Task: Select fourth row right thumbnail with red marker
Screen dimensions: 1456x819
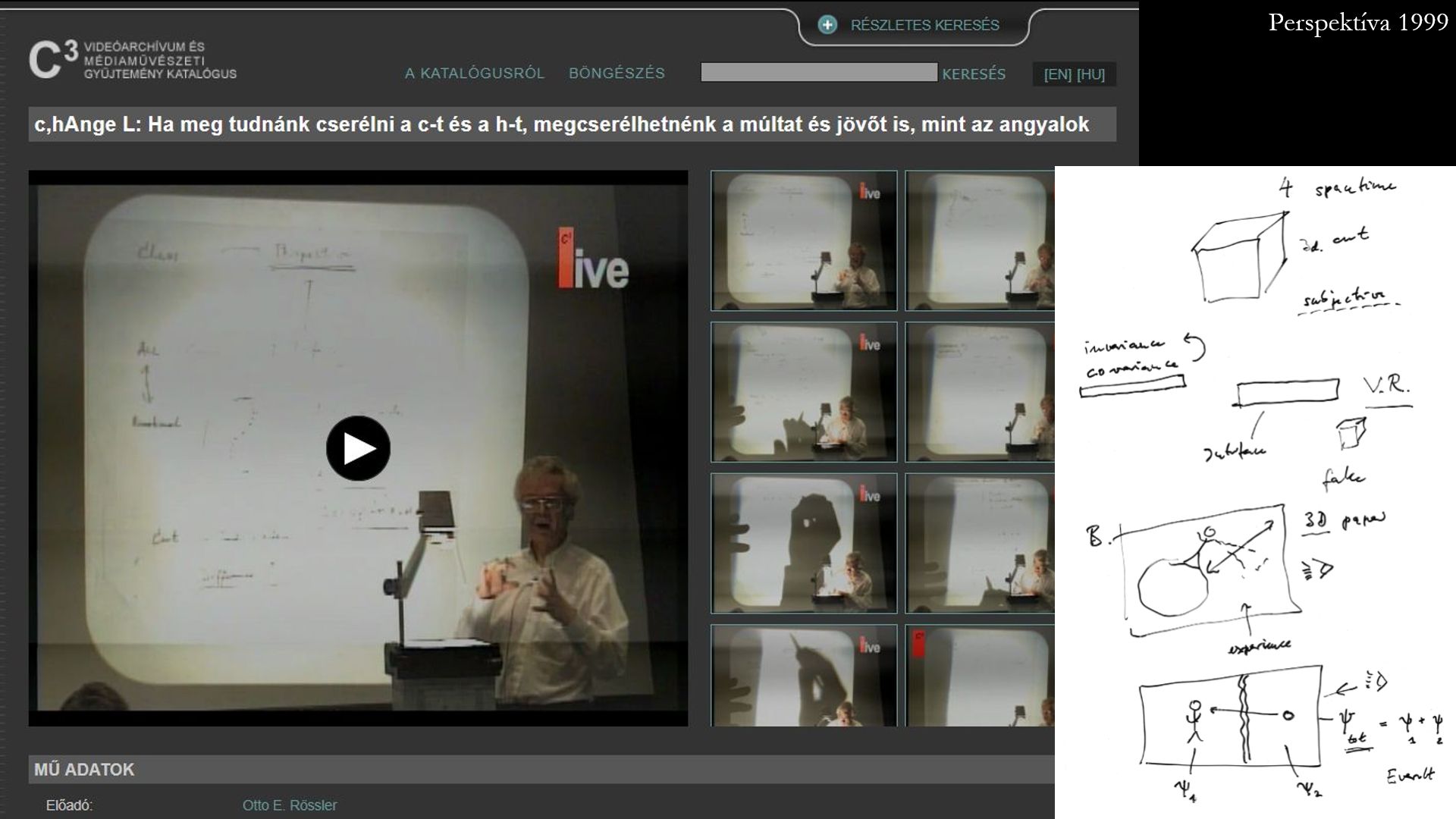Action: (x=980, y=676)
